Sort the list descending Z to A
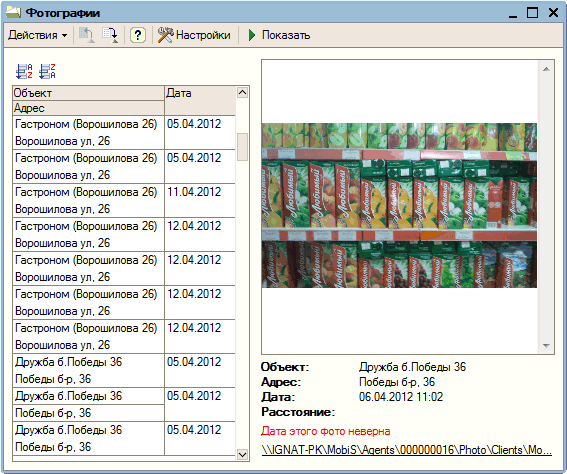This screenshot has height=474, width=567. pyautogui.click(x=47, y=72)
